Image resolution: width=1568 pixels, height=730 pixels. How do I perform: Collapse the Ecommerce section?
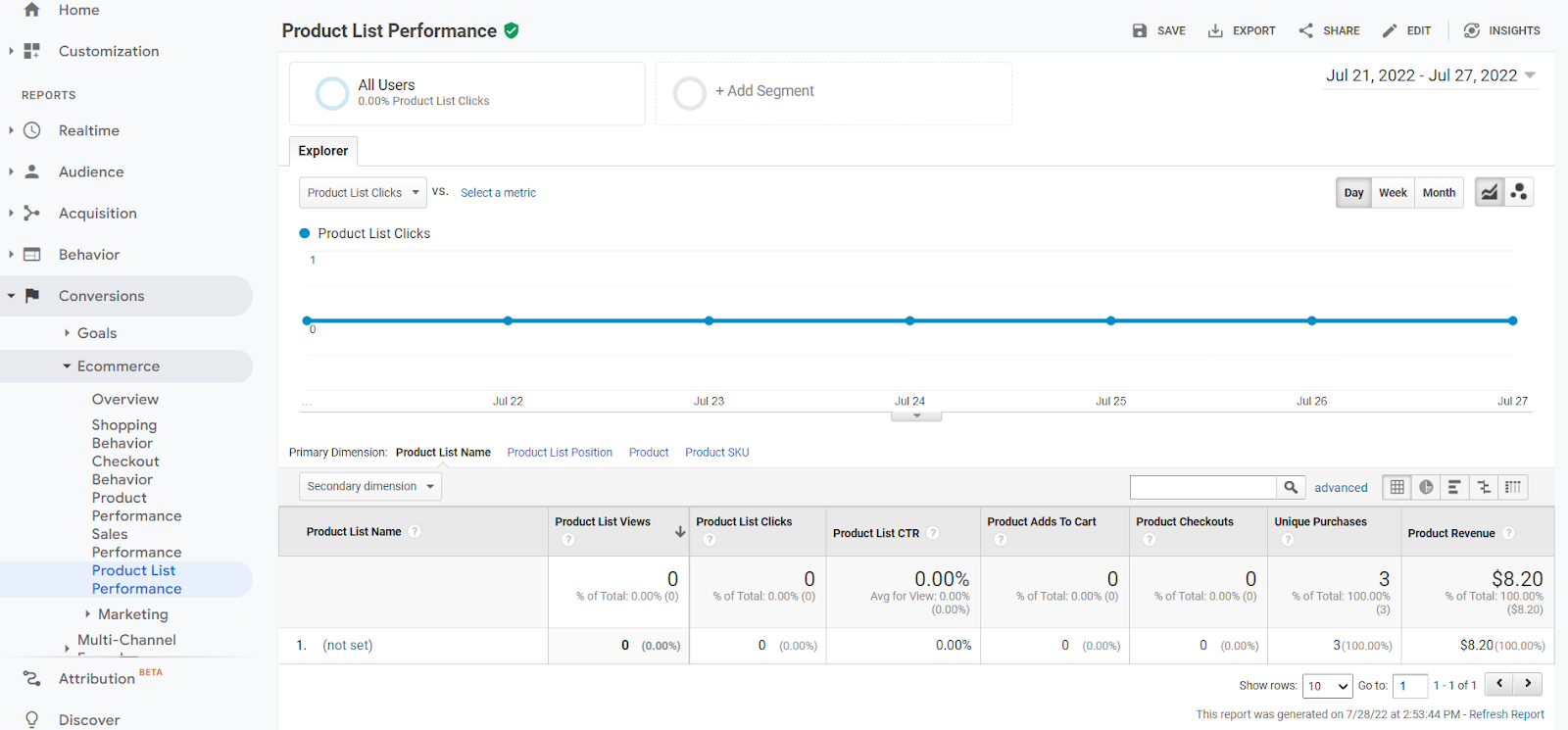(67, 366)
